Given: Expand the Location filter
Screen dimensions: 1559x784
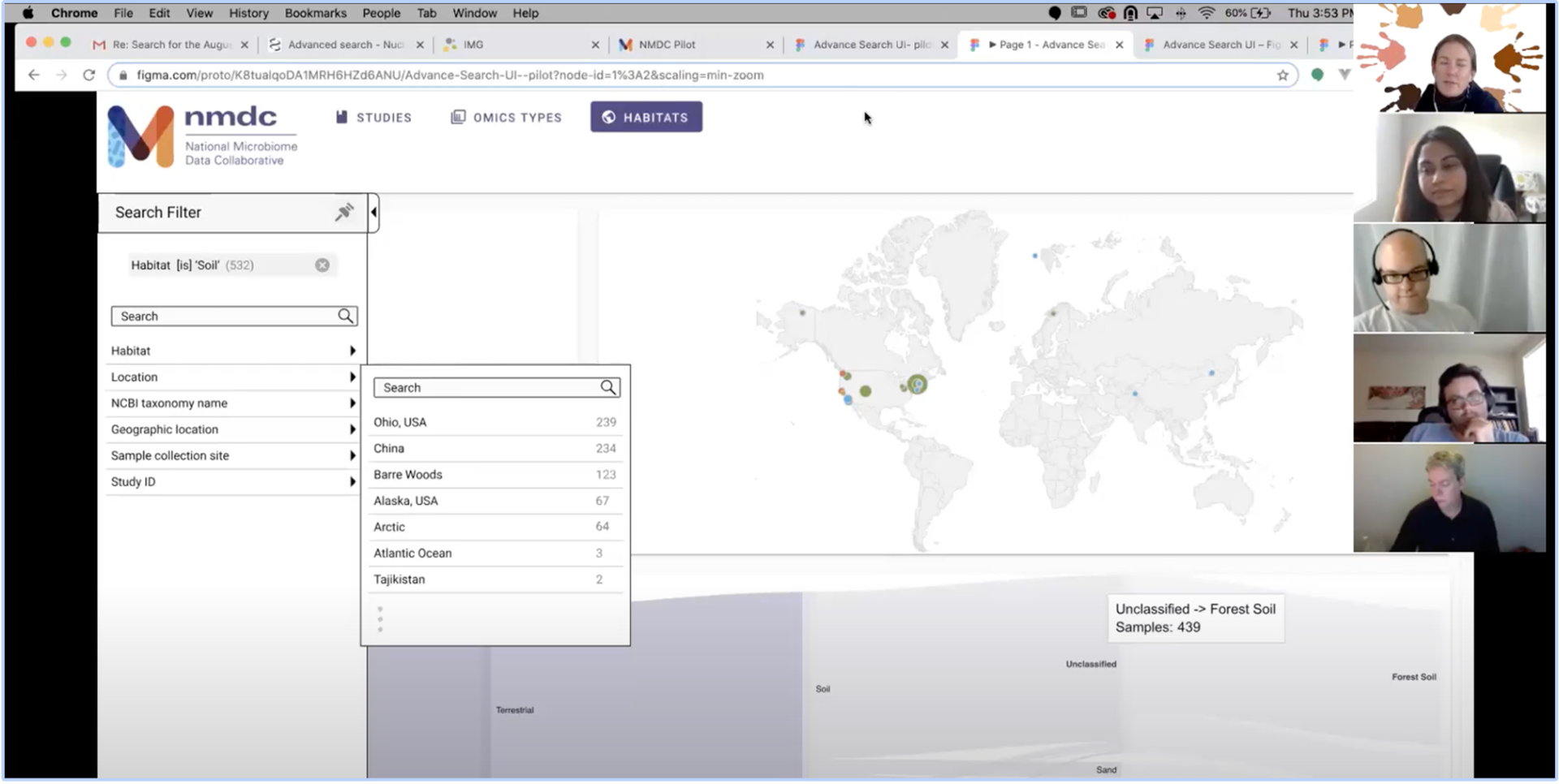Looking at the screenshot, I should [234, 377].
